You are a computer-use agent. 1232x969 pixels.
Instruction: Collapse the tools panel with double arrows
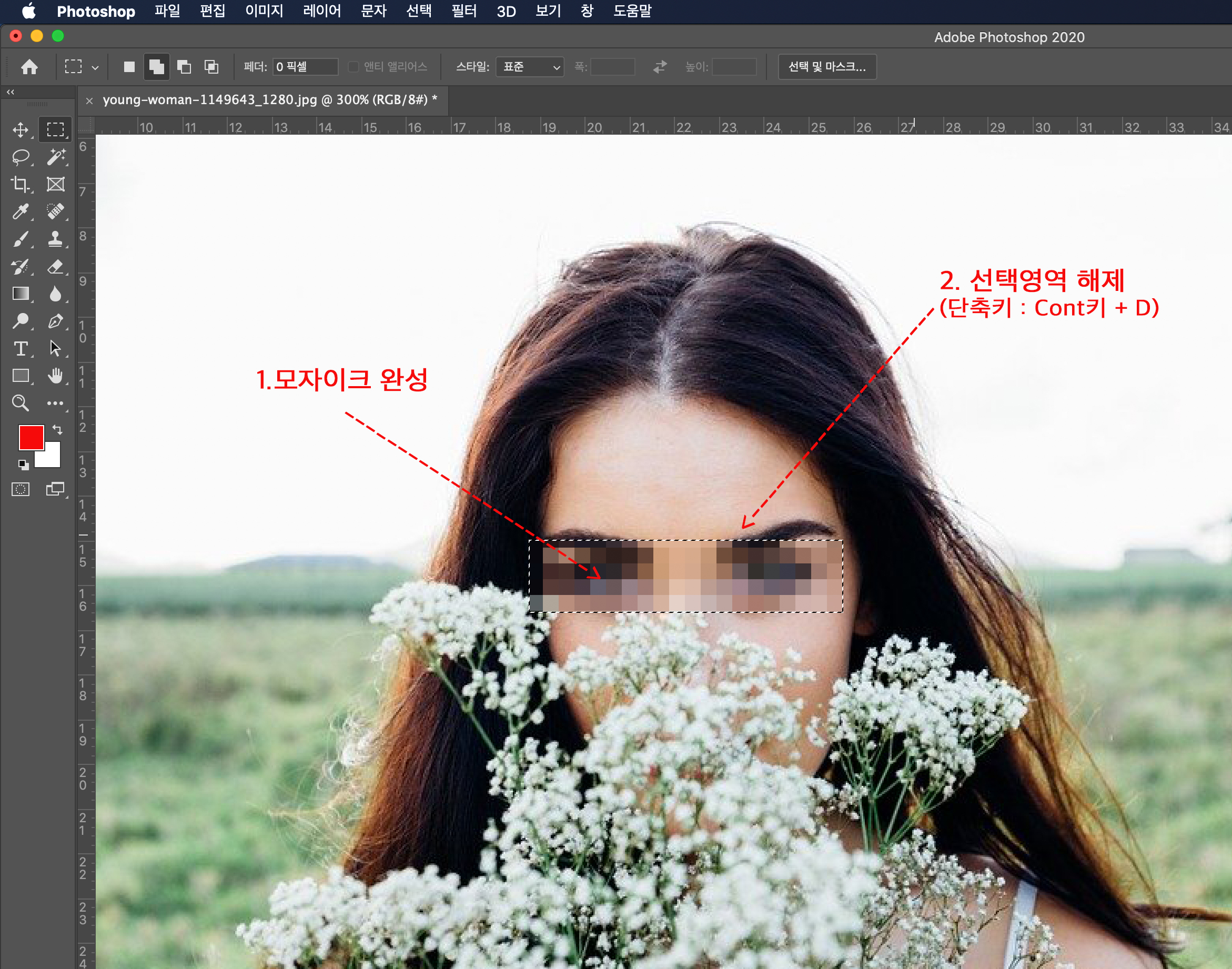click(x=10, y=92)
